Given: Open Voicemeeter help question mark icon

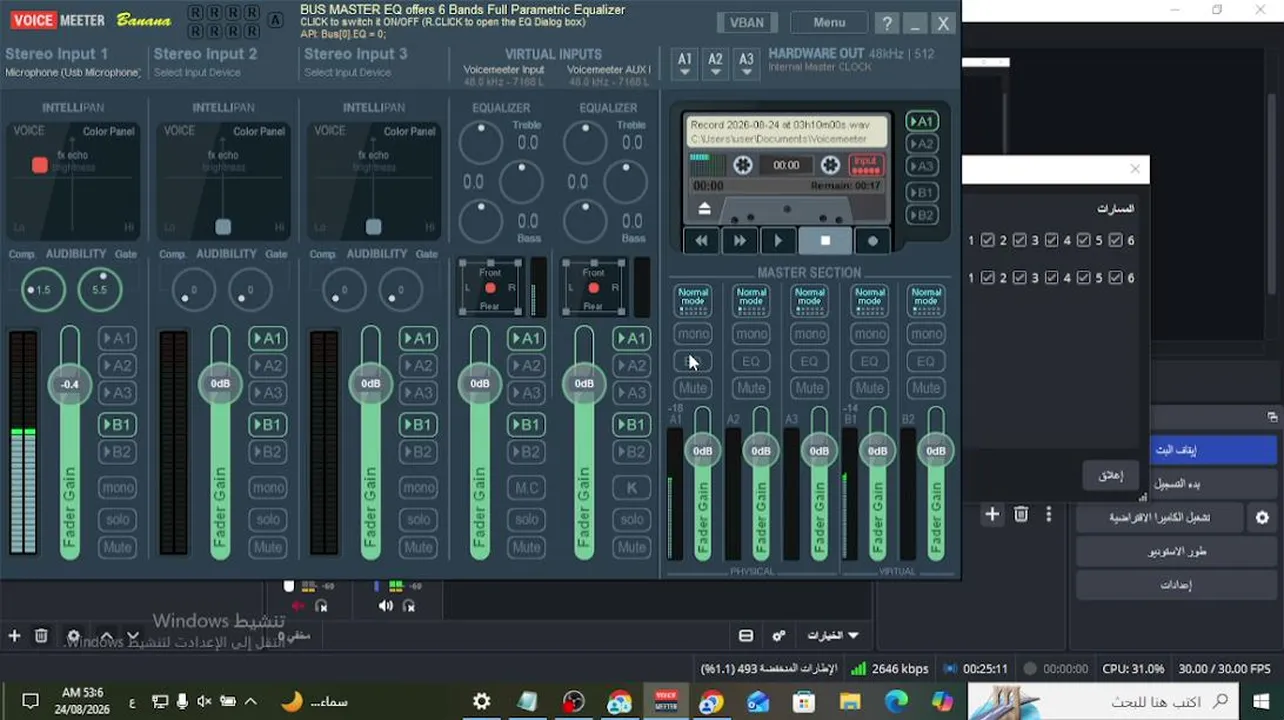Looking at the screenshot, I should pos(886,23).
